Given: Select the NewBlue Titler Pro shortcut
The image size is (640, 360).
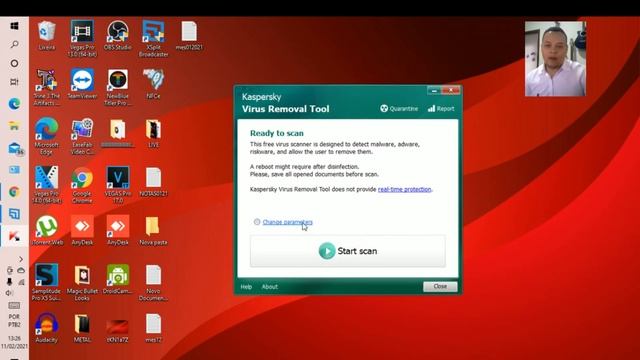Looking at the screenshot, I should (x=118, y=88).
